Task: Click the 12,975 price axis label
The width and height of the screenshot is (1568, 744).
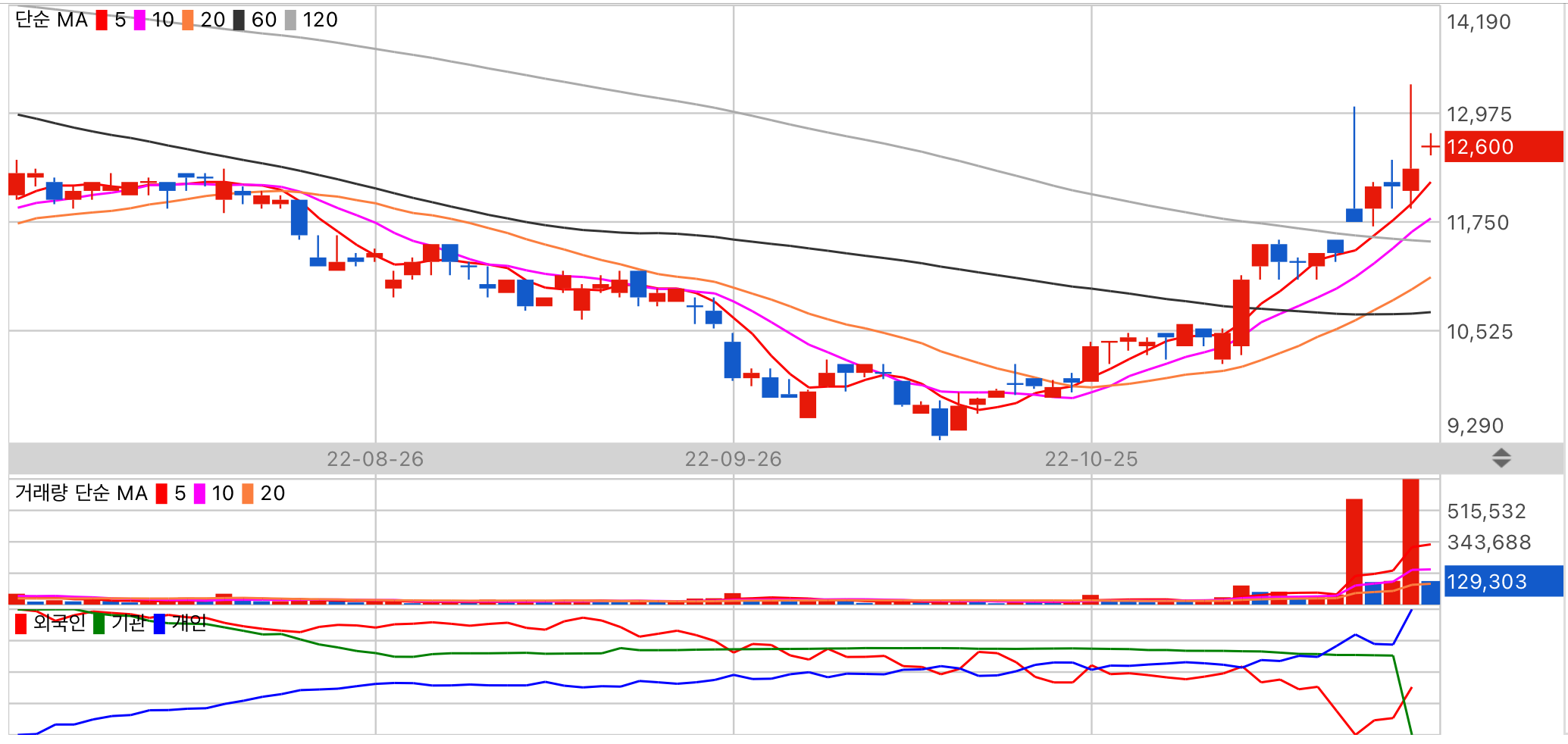Action: 1479,114
